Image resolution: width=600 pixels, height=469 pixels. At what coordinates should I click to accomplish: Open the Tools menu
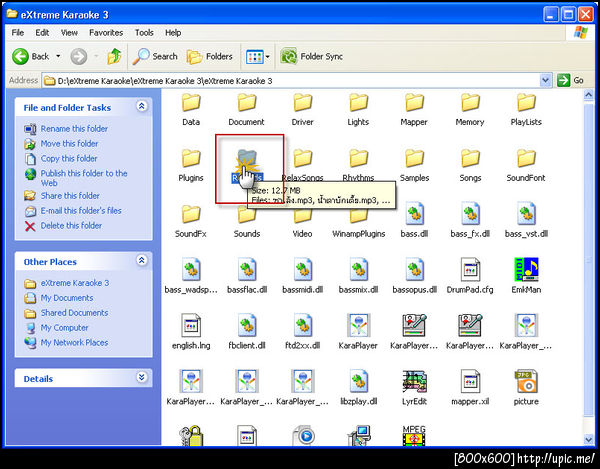(x=144, y=33)
